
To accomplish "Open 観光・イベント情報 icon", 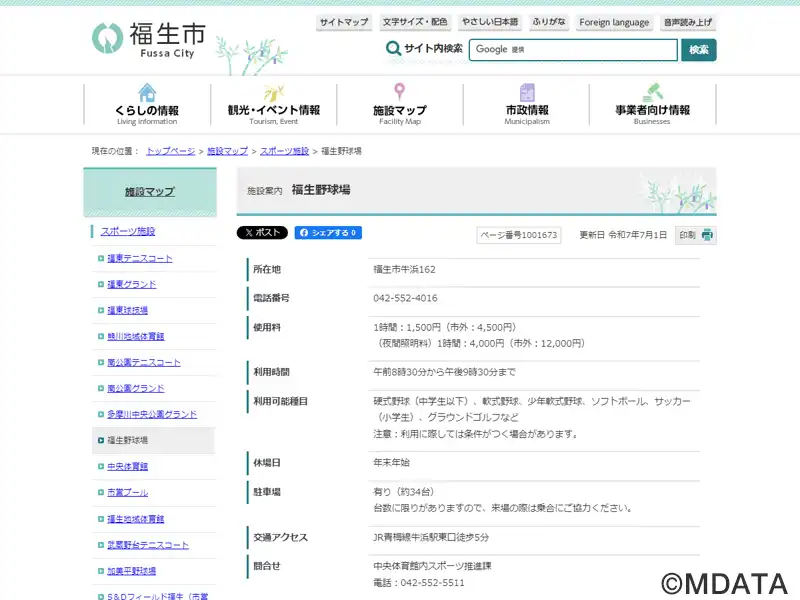I will point(273,93).
